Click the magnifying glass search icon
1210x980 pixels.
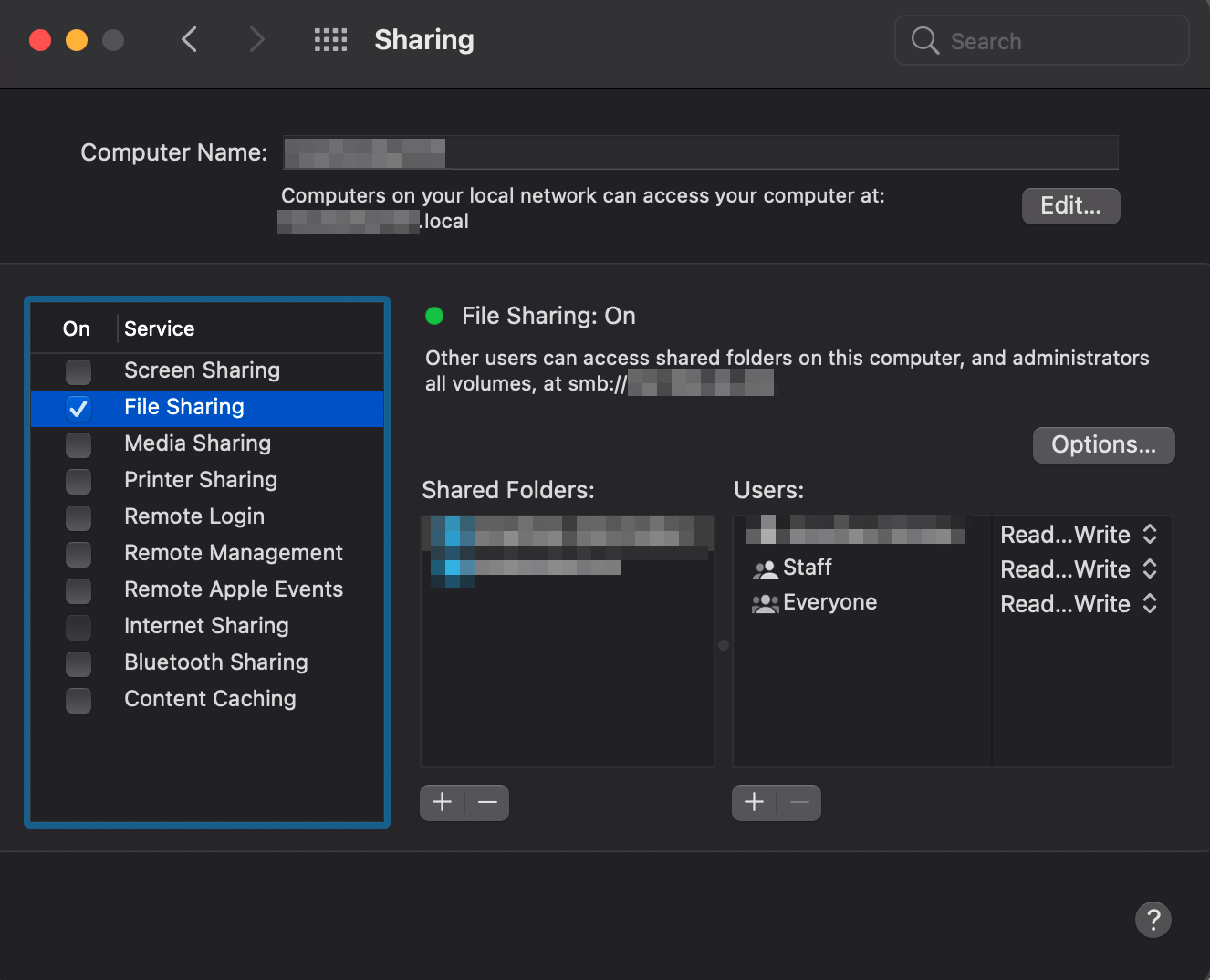click(924, 40)
